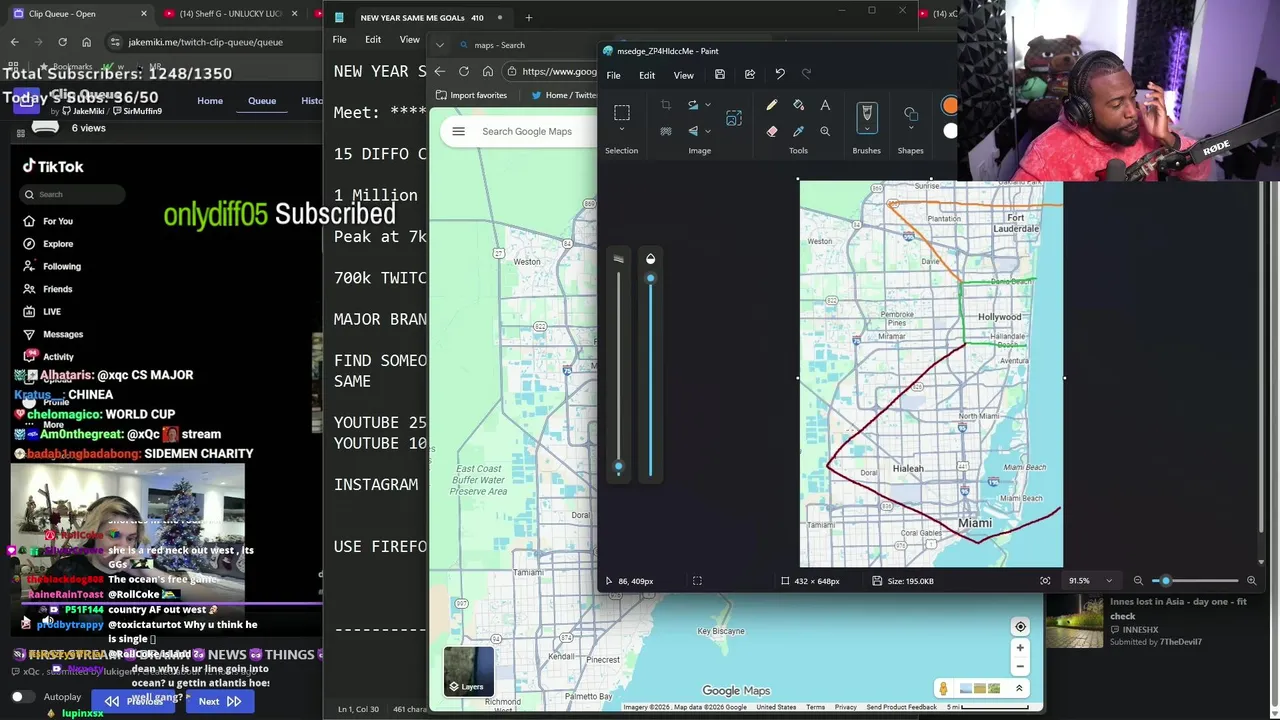
Task: Select the Fill bucket tool in Paint
Action: 798,105
